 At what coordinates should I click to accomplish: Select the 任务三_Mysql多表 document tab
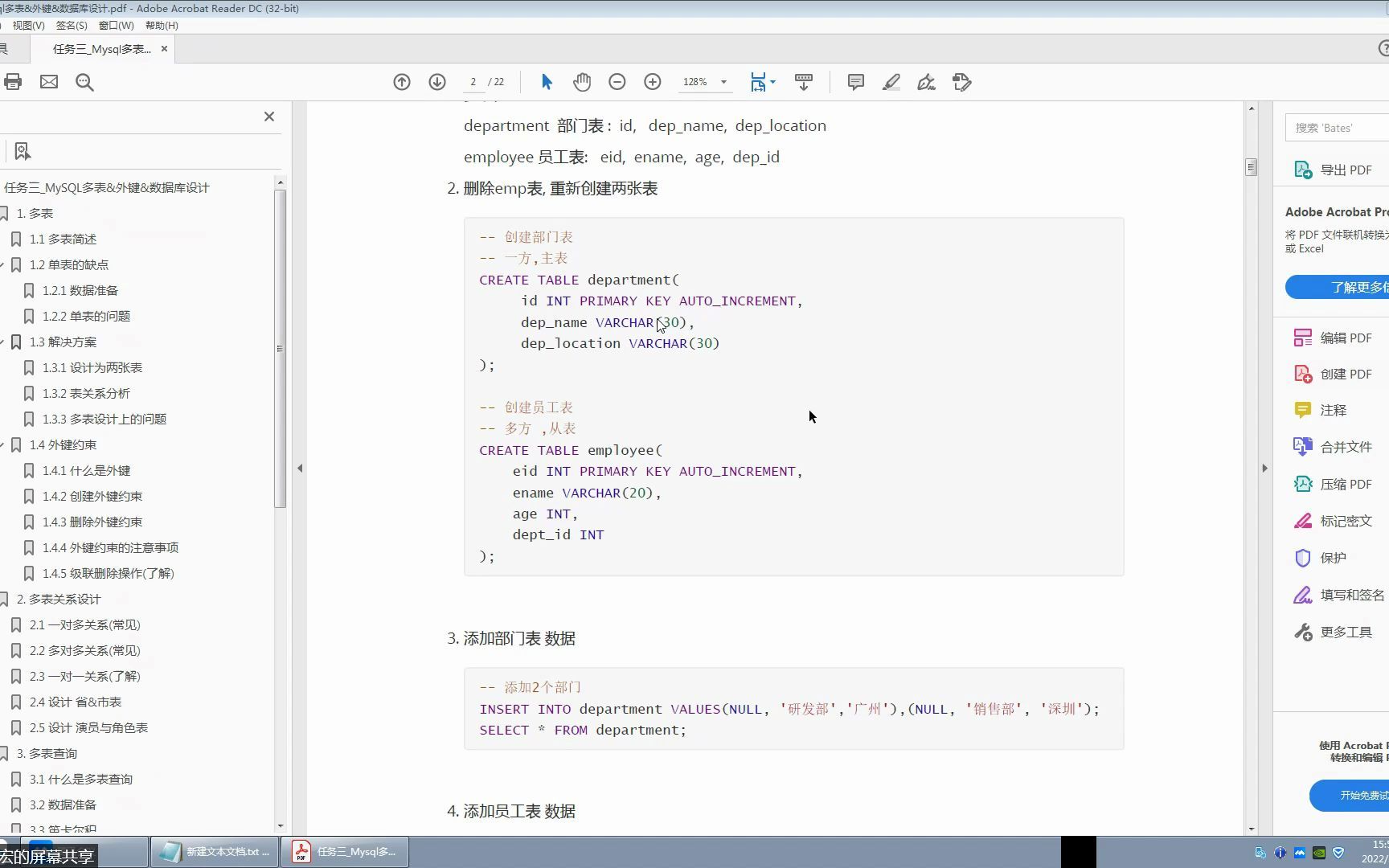coord(101,49)
